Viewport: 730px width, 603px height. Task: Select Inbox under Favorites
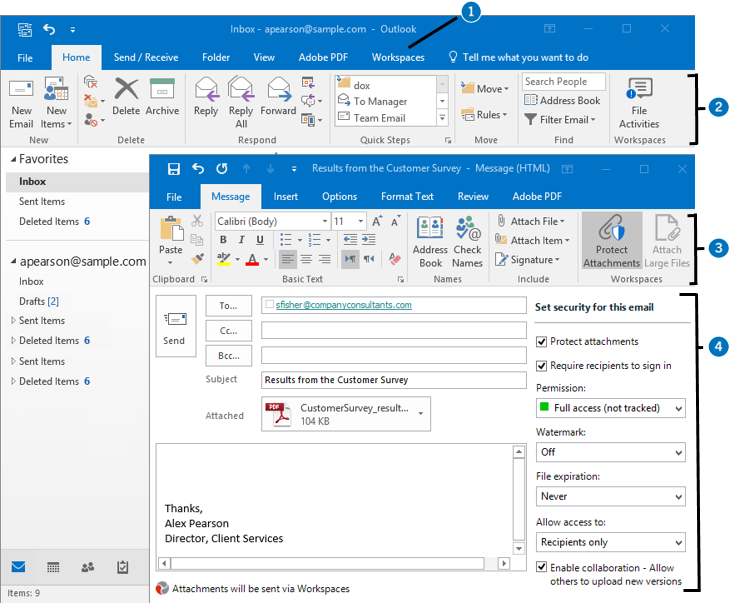77,182
